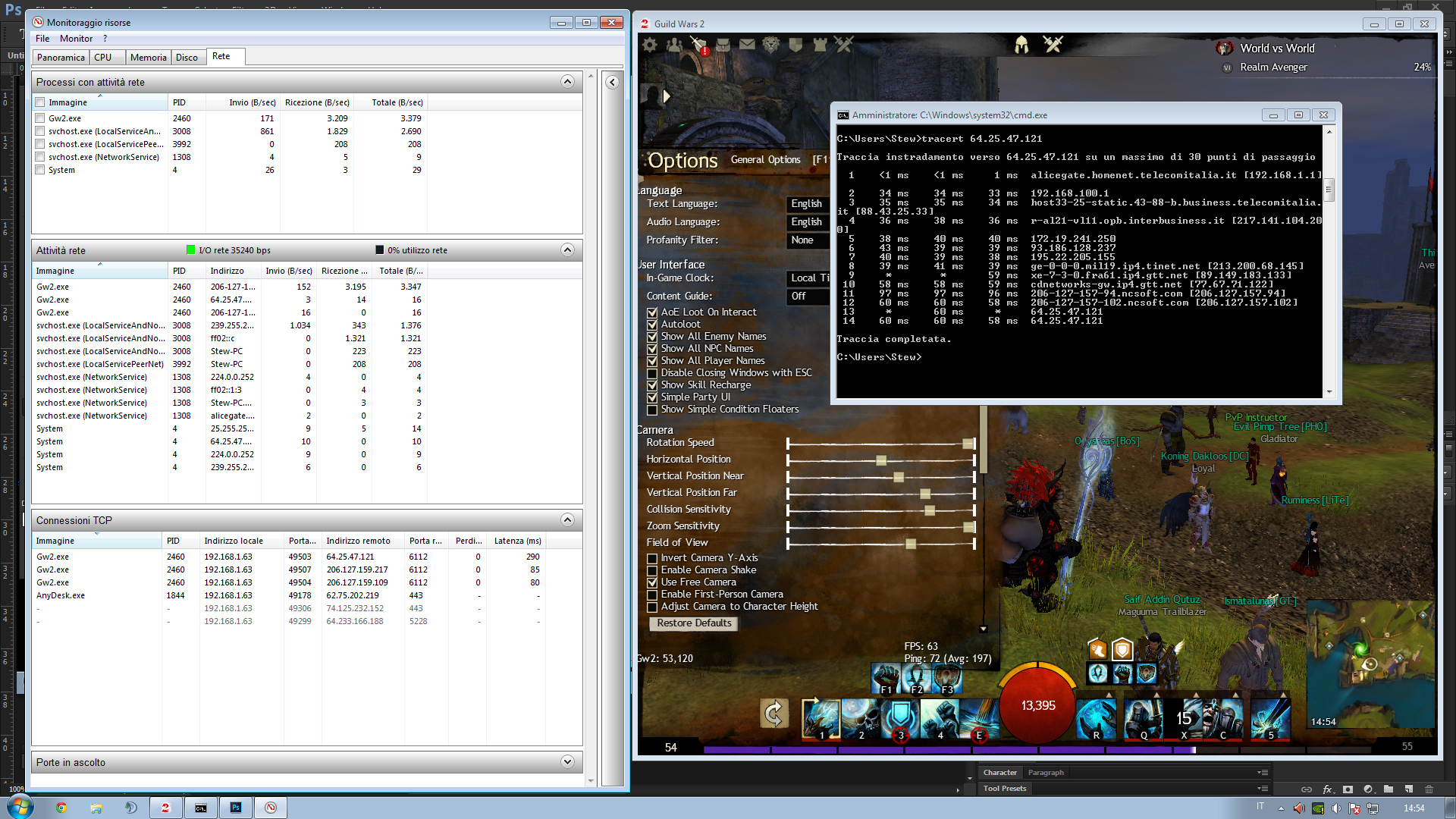Open the Contacts and LFG people icon
Screen dimensions: 1456x819
(674, 45)
